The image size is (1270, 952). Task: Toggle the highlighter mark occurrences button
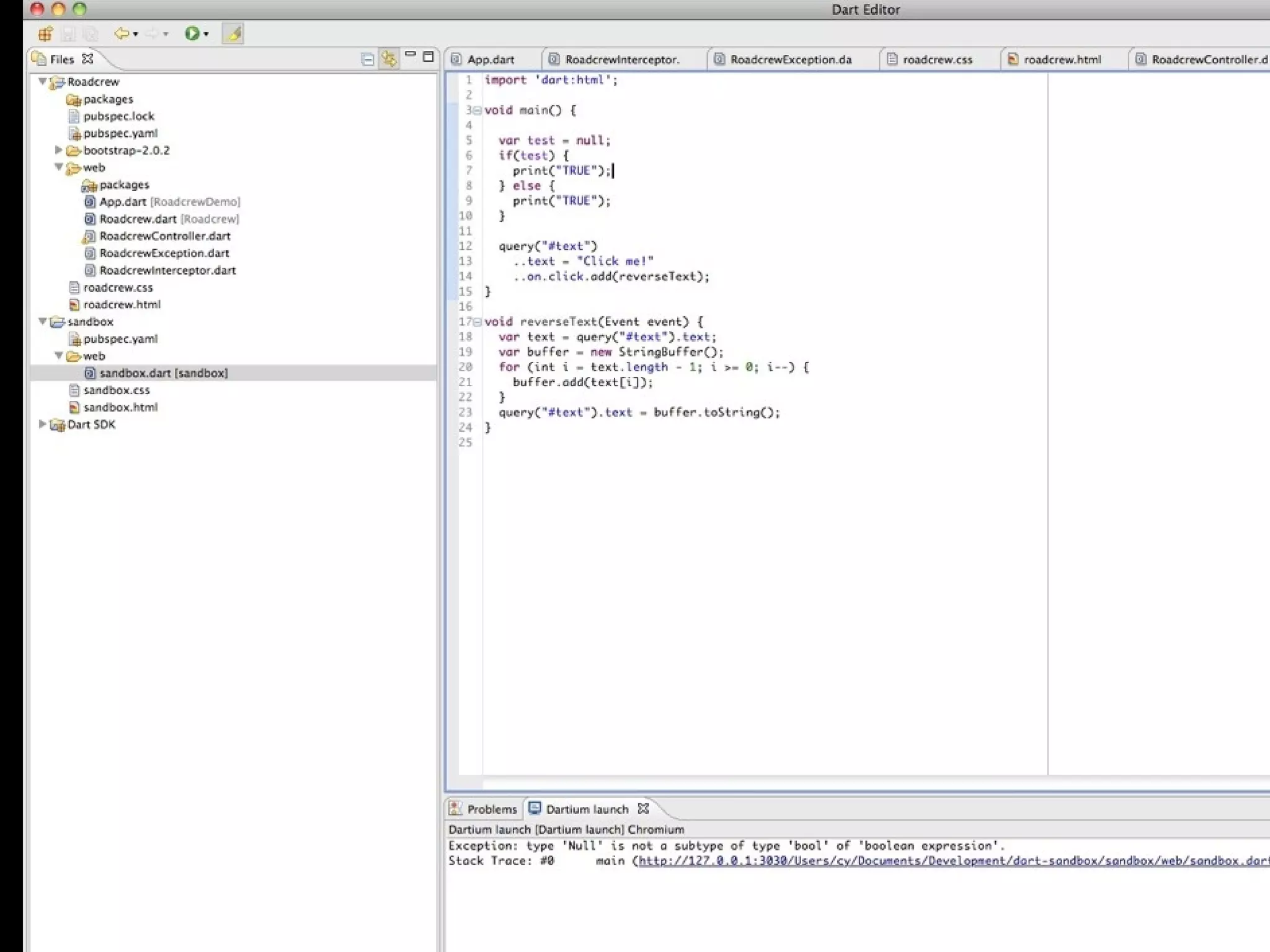(x=234, y=33)
